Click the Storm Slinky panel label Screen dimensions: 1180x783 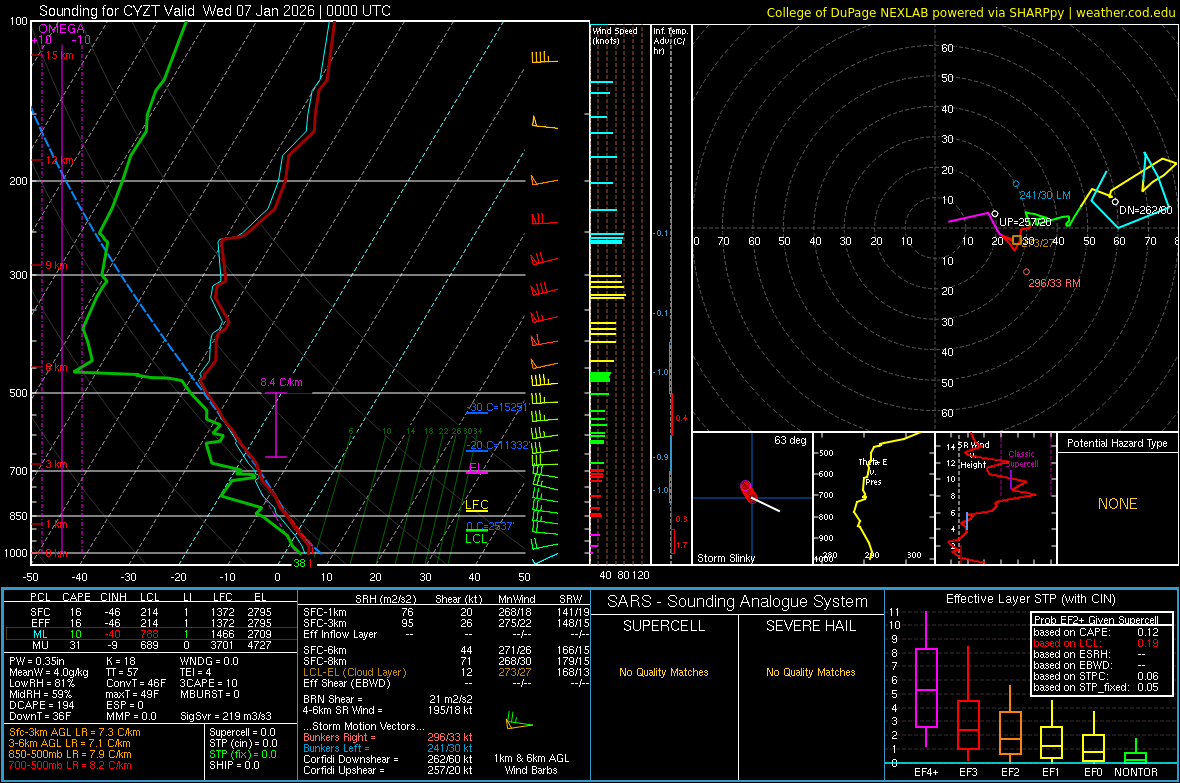coord(725,558)
